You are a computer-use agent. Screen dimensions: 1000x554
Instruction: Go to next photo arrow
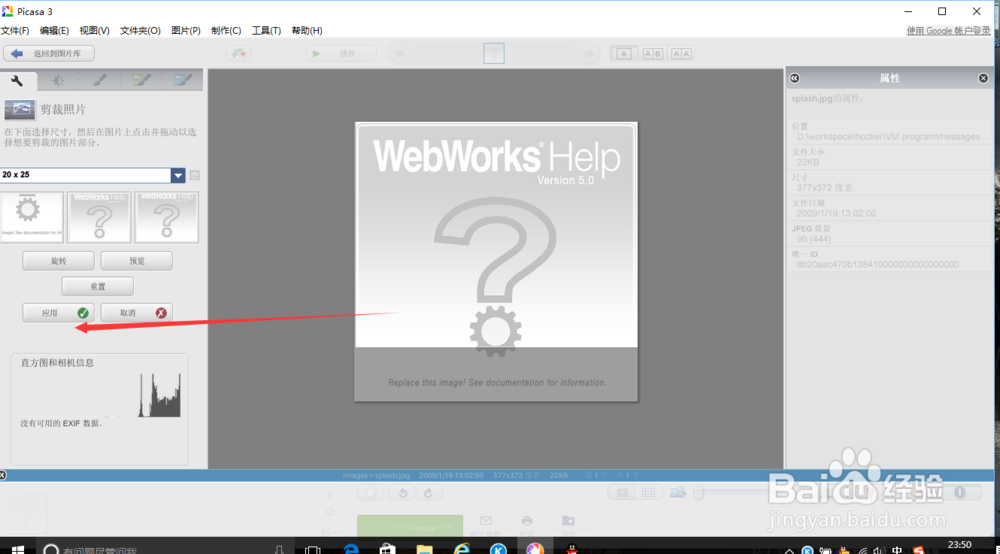[589, 54]
